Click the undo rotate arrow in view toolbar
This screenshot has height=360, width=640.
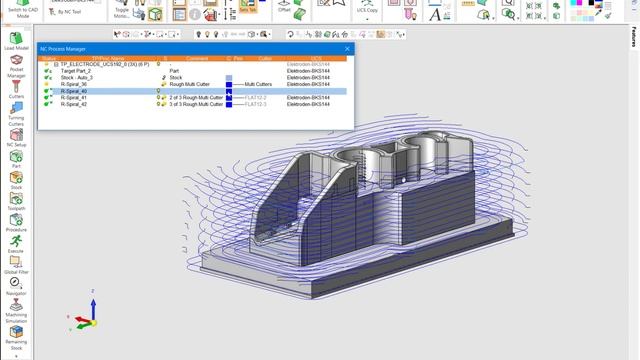(290, 34)
